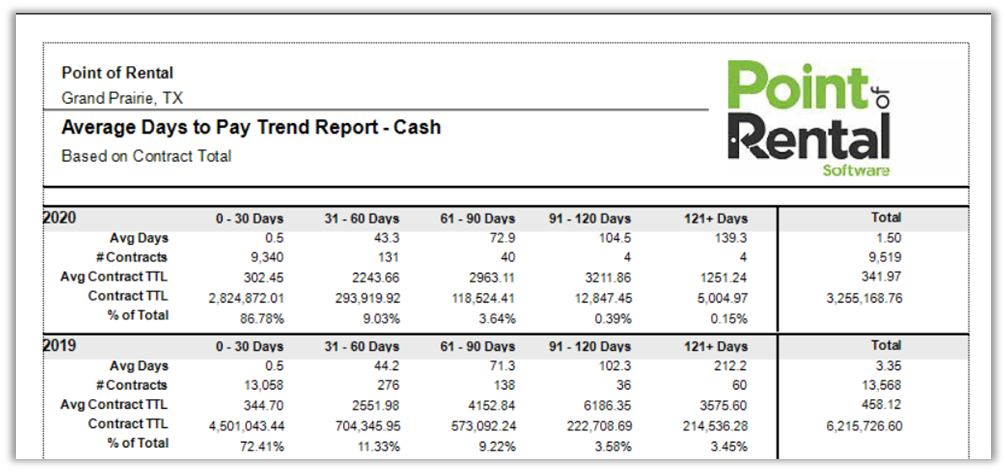The image size is (1007, 472).
Task: Click the 72.41% percent of total cell
Action: (261, 444)
